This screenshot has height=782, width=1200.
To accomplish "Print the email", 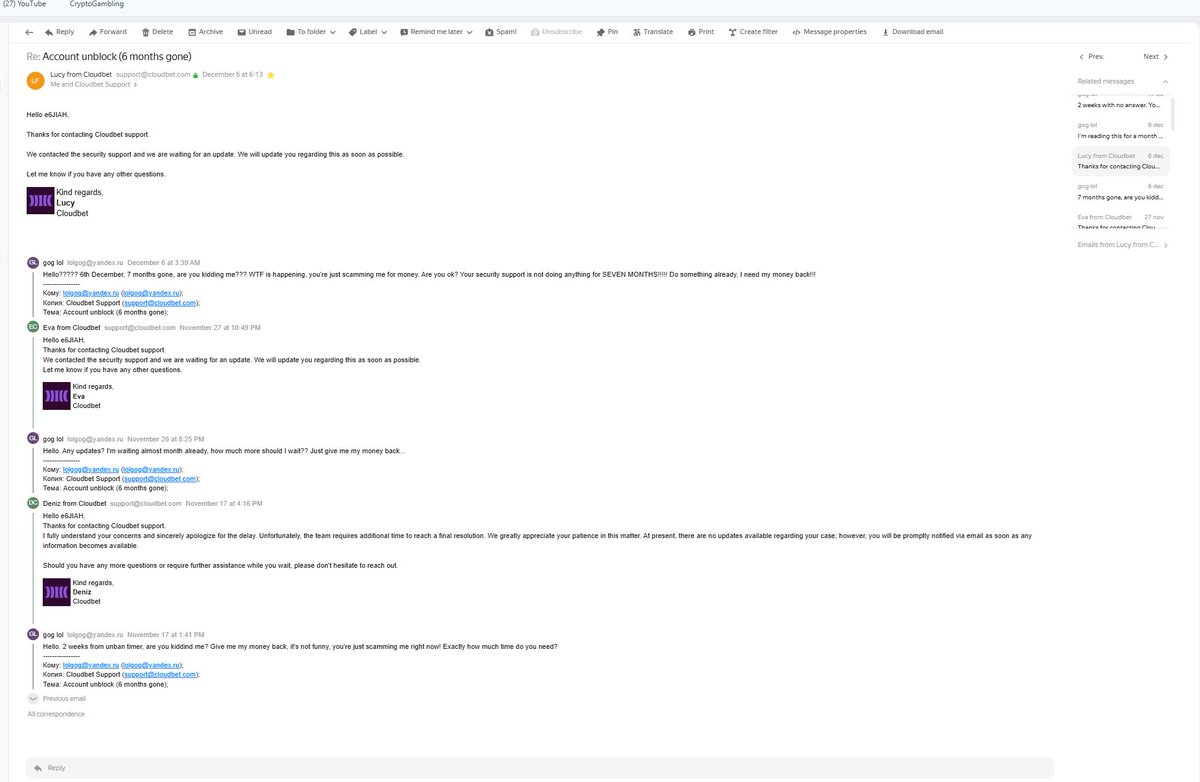I will point(700,32).
